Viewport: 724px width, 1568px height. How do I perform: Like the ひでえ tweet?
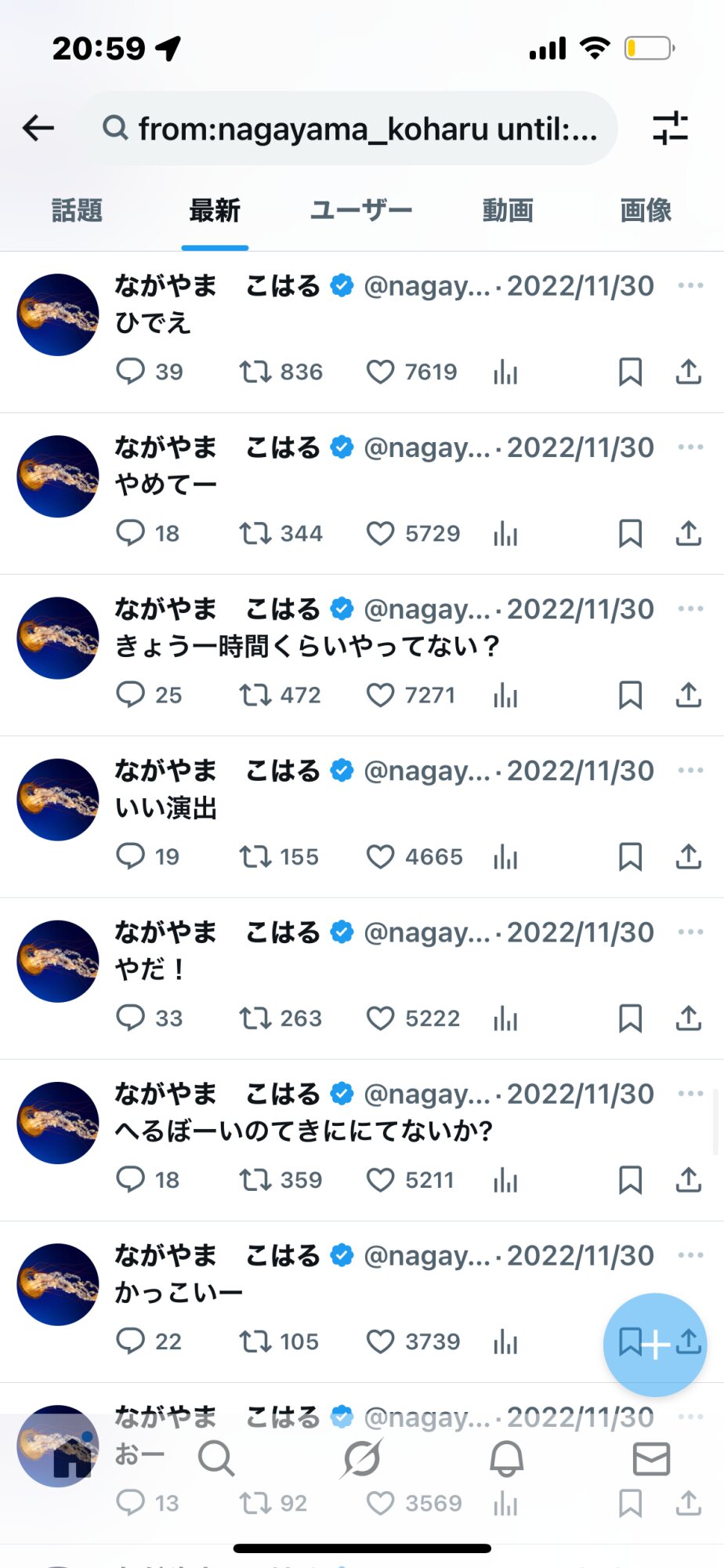coord(381,372)
